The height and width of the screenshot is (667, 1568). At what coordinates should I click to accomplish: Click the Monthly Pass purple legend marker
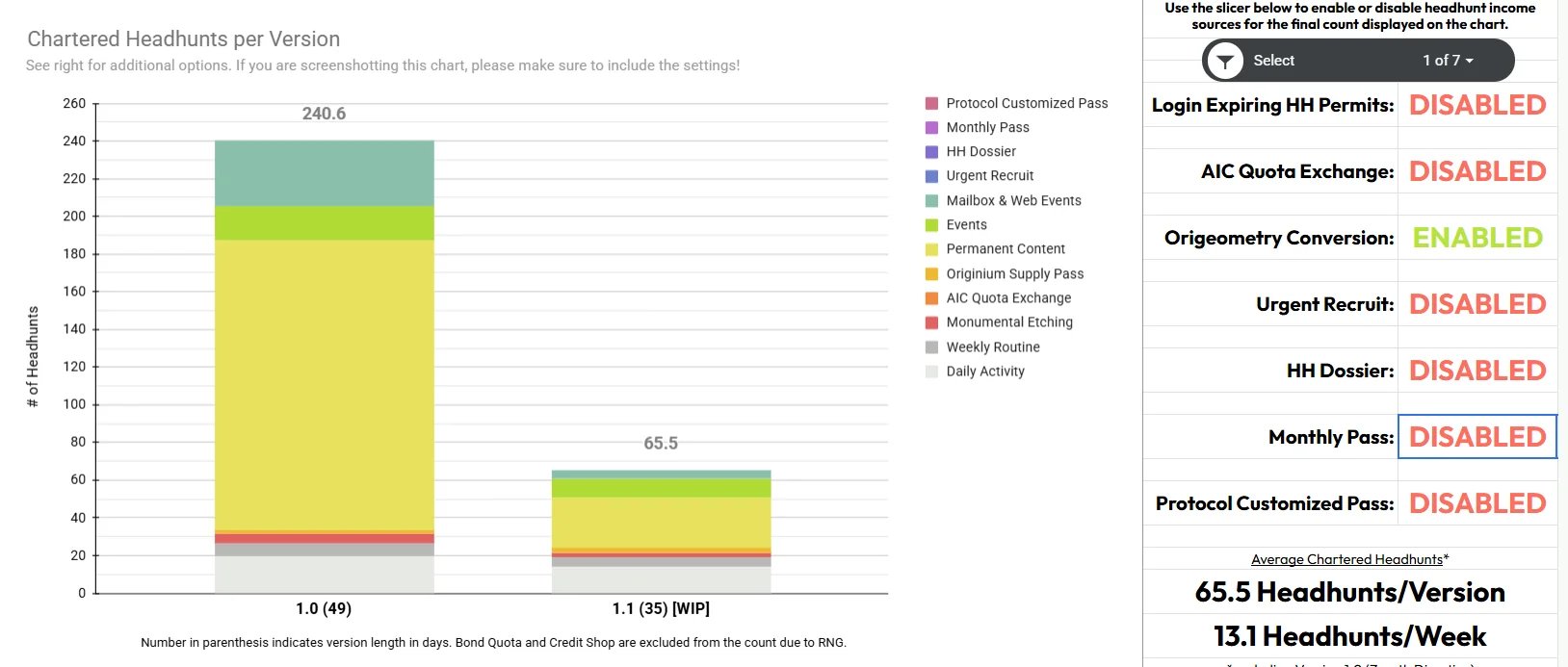(x=931, y=127)
